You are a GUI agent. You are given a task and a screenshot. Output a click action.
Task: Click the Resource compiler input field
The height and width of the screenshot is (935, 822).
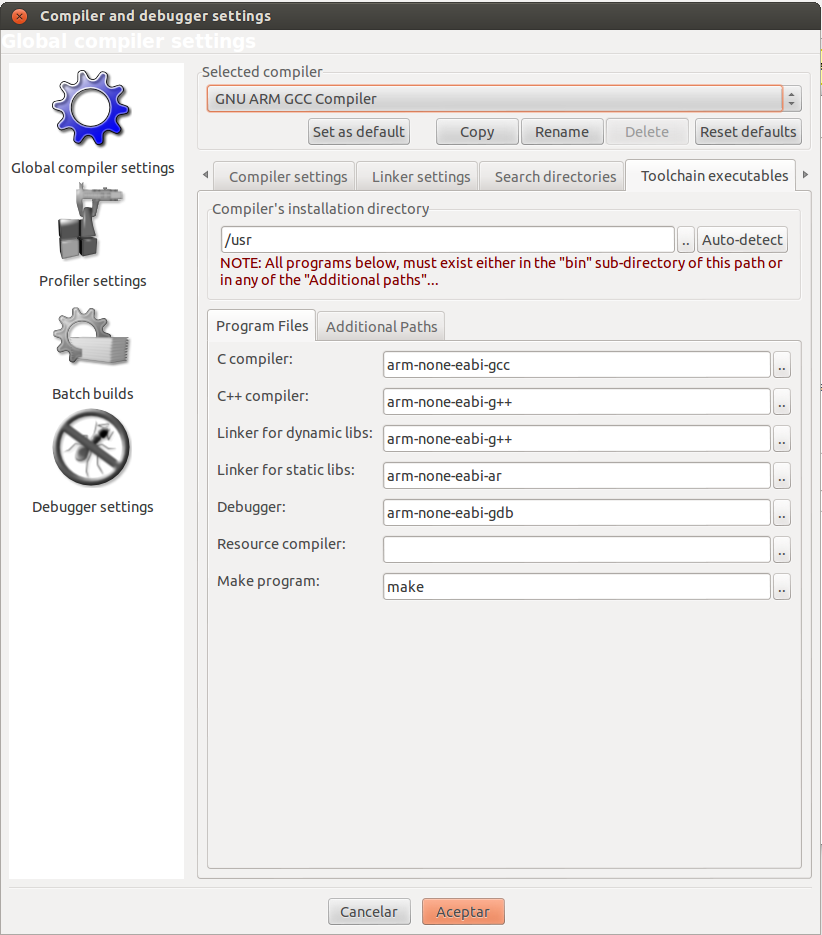point(577,550)
